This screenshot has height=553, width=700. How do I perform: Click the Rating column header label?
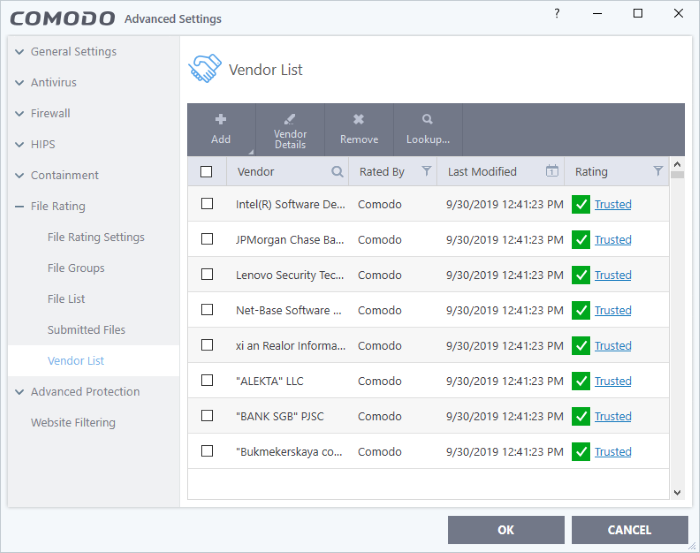coord(591,172)
